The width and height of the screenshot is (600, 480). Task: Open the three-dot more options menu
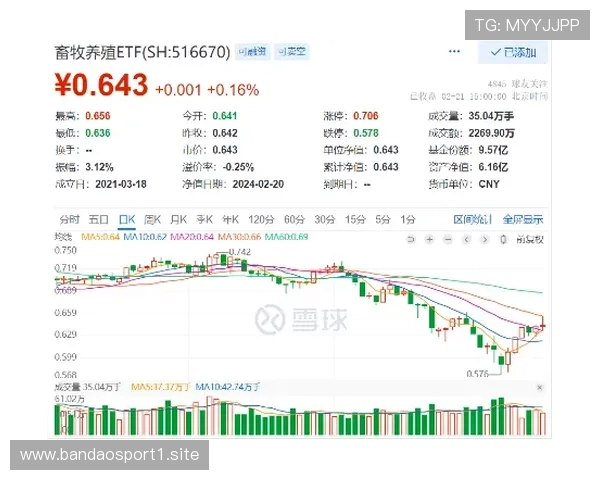454,51
